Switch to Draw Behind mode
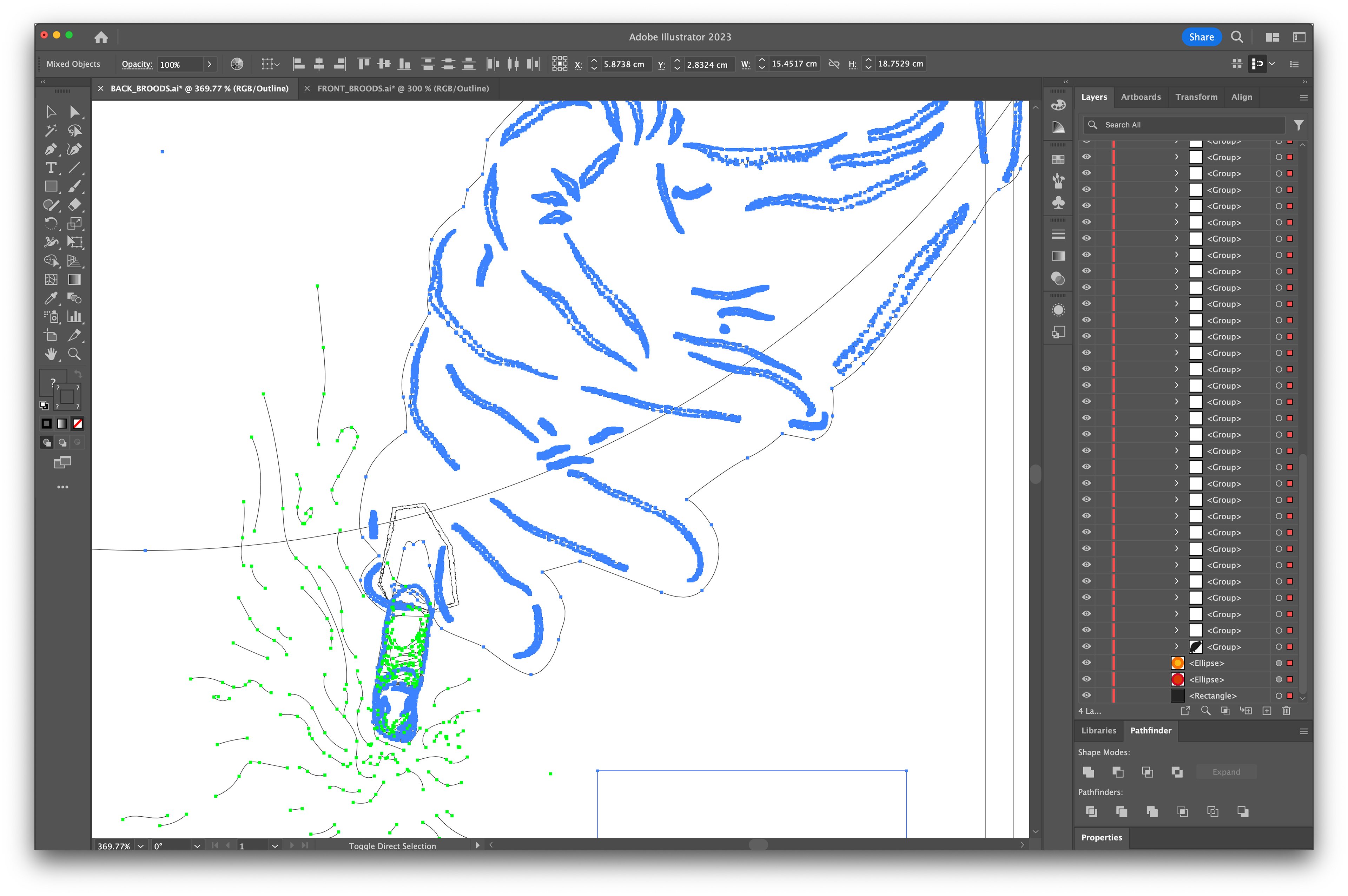 pos(63,442)
